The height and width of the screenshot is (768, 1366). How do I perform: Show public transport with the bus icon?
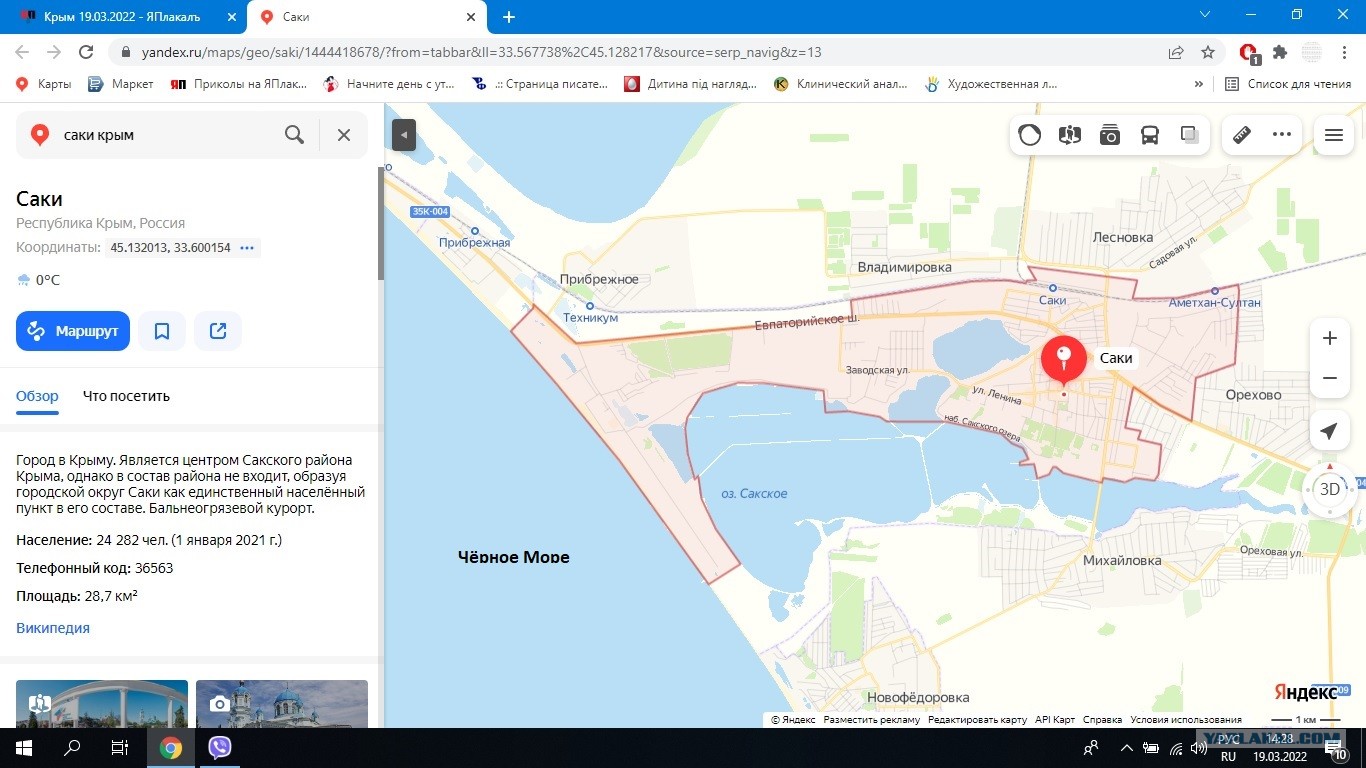pyautogui.click(x=1150, y=135)
